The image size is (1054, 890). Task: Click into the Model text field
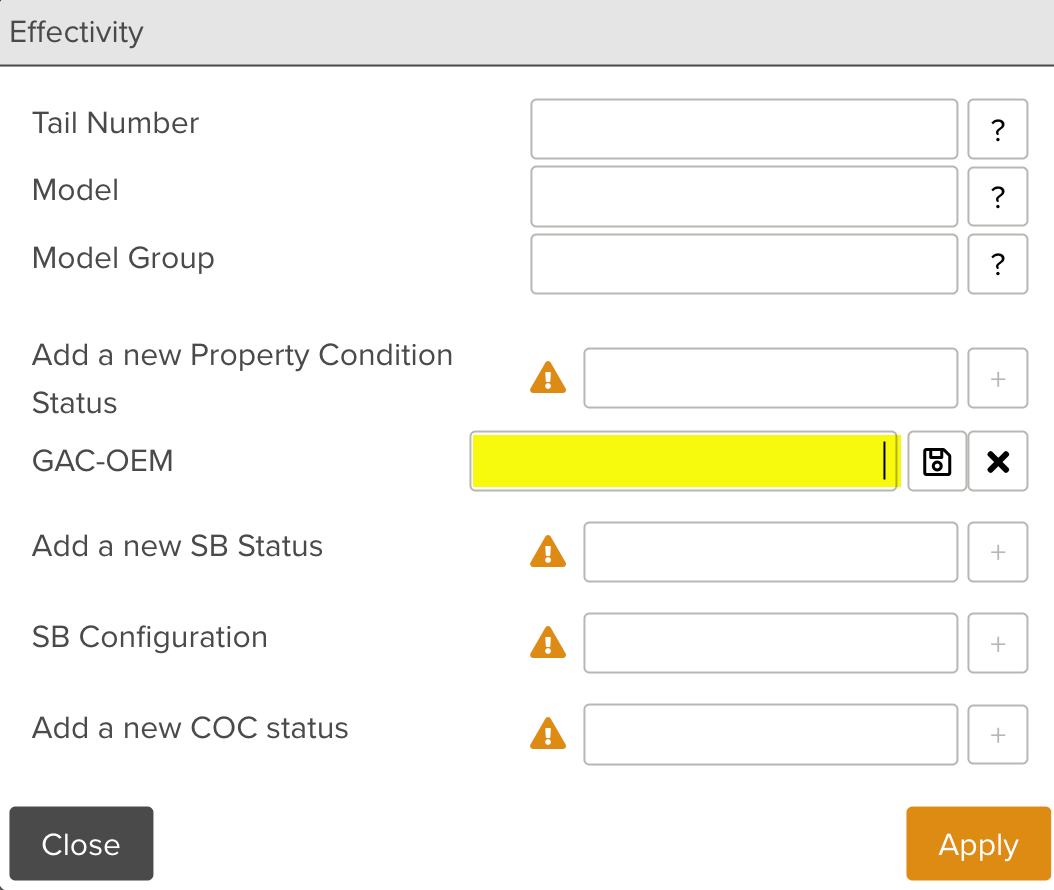click(744, 197)
